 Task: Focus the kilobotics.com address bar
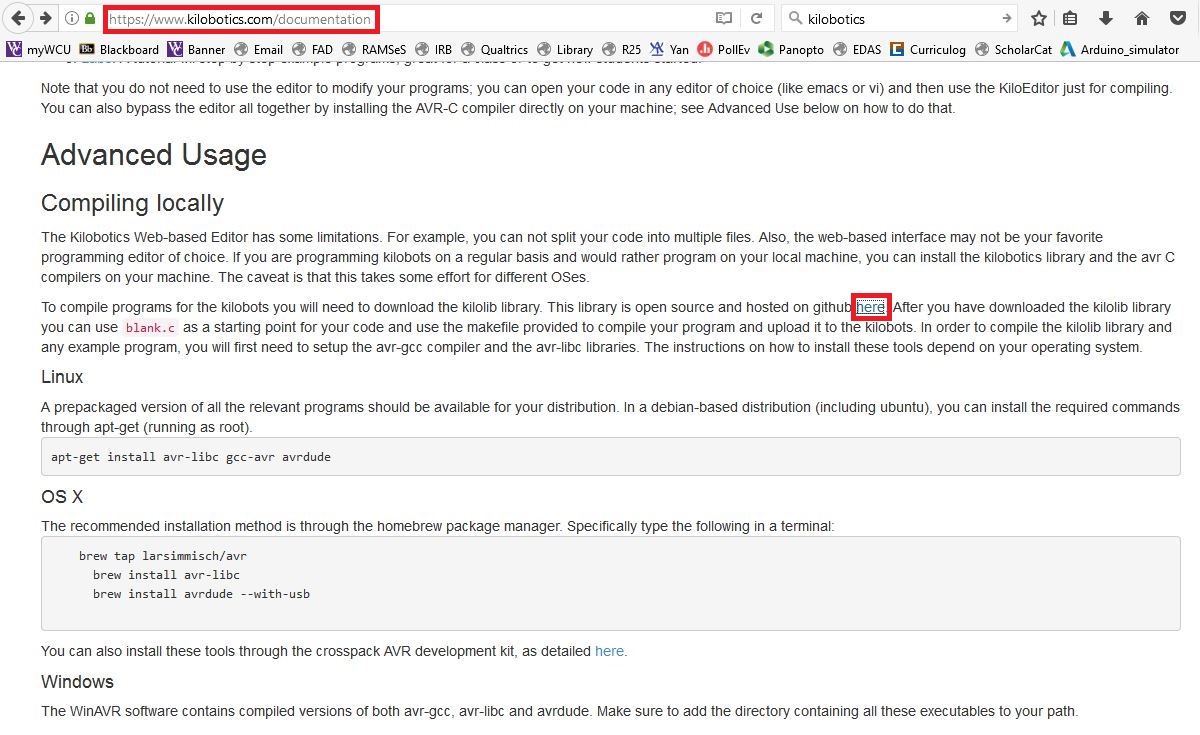(241, 19)
